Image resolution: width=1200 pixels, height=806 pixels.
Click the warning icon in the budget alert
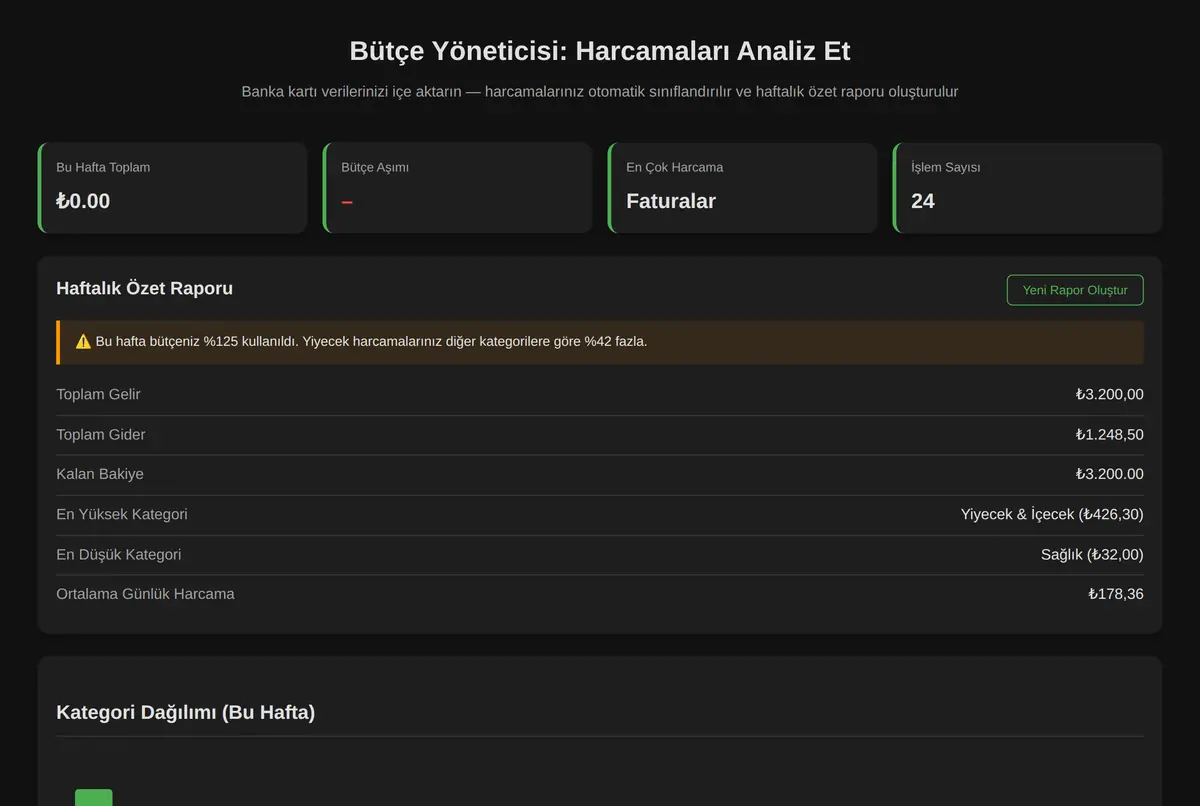83,342
